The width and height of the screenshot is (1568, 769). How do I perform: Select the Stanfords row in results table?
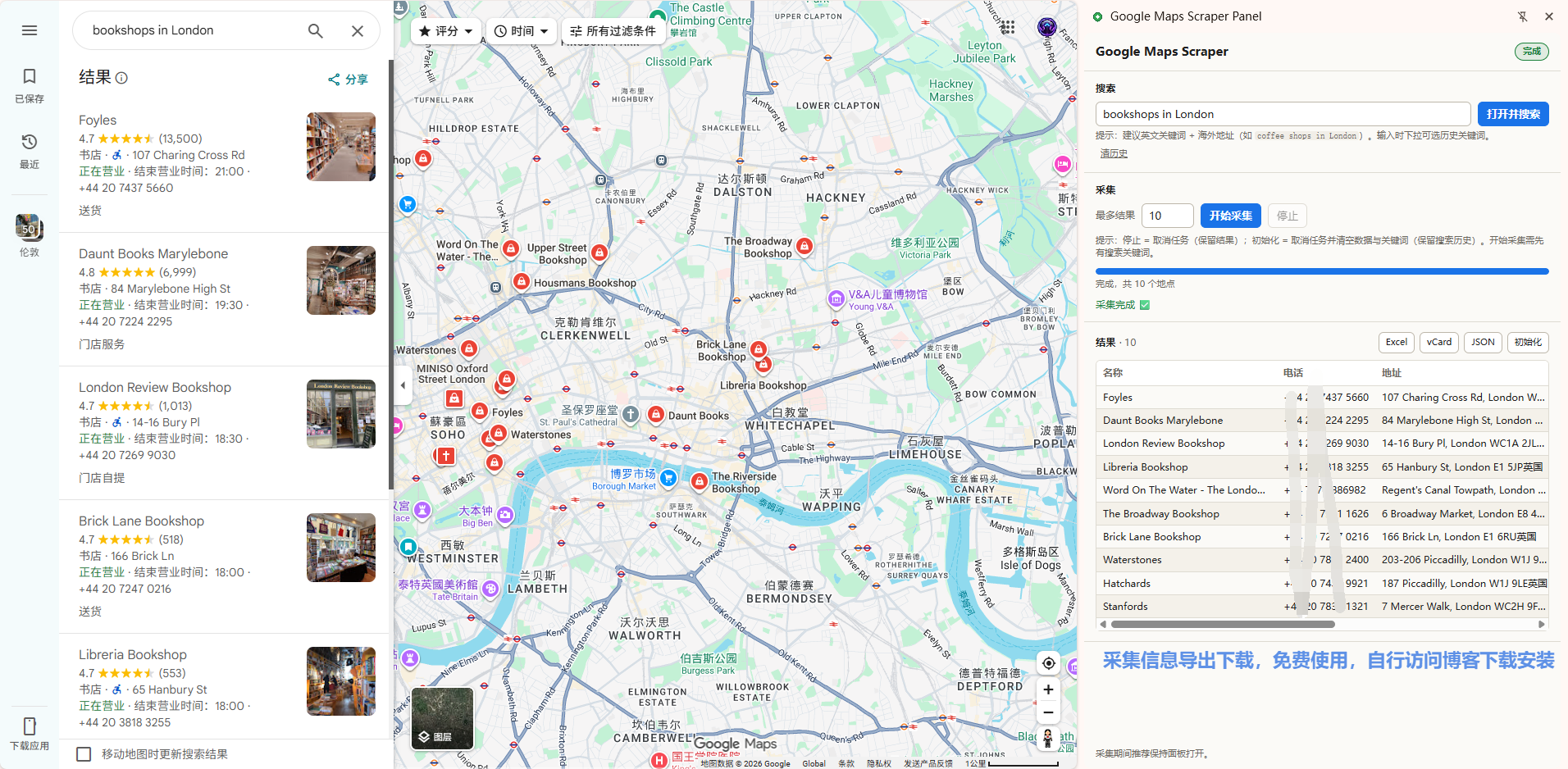(1322, 607)
